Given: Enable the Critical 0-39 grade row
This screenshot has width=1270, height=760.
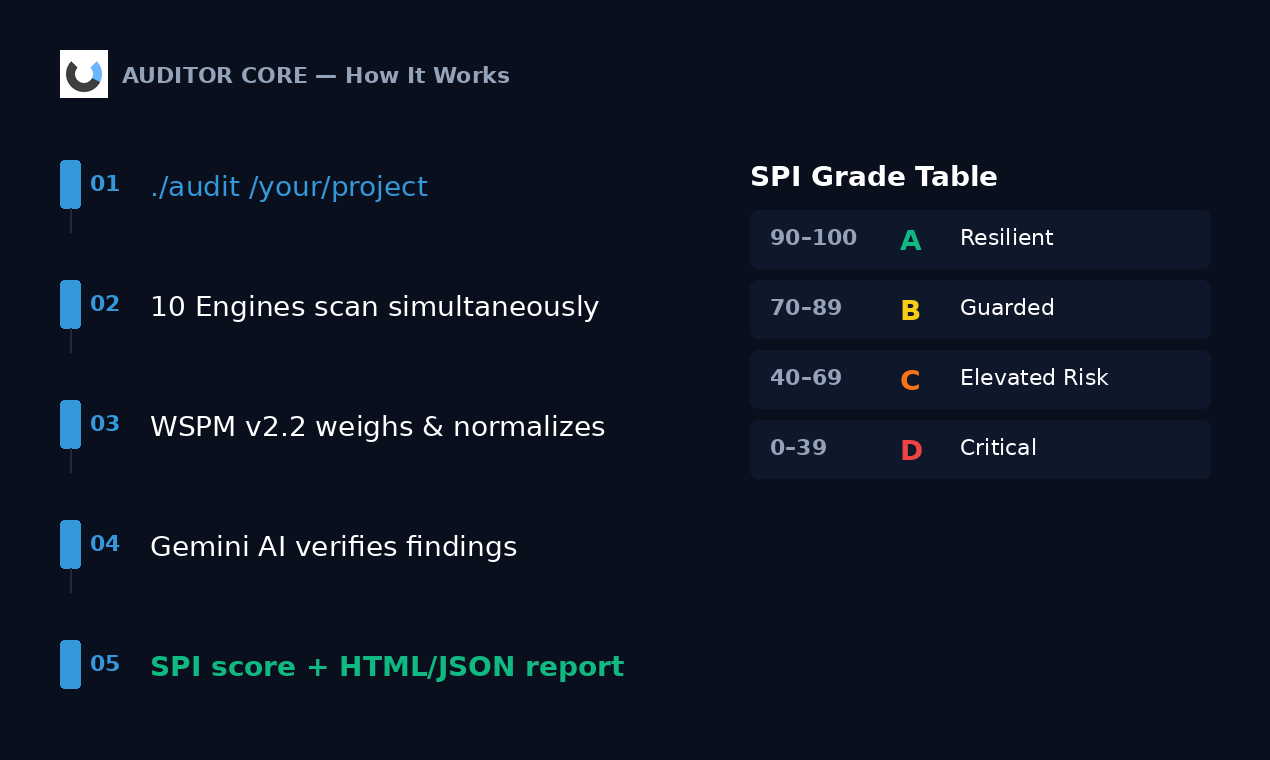Looking at the screenshot, I should [x=980, y=449].
